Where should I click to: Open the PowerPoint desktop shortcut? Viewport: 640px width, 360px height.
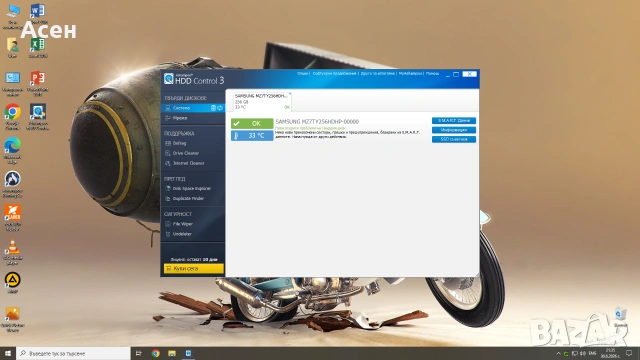[38, 83]
